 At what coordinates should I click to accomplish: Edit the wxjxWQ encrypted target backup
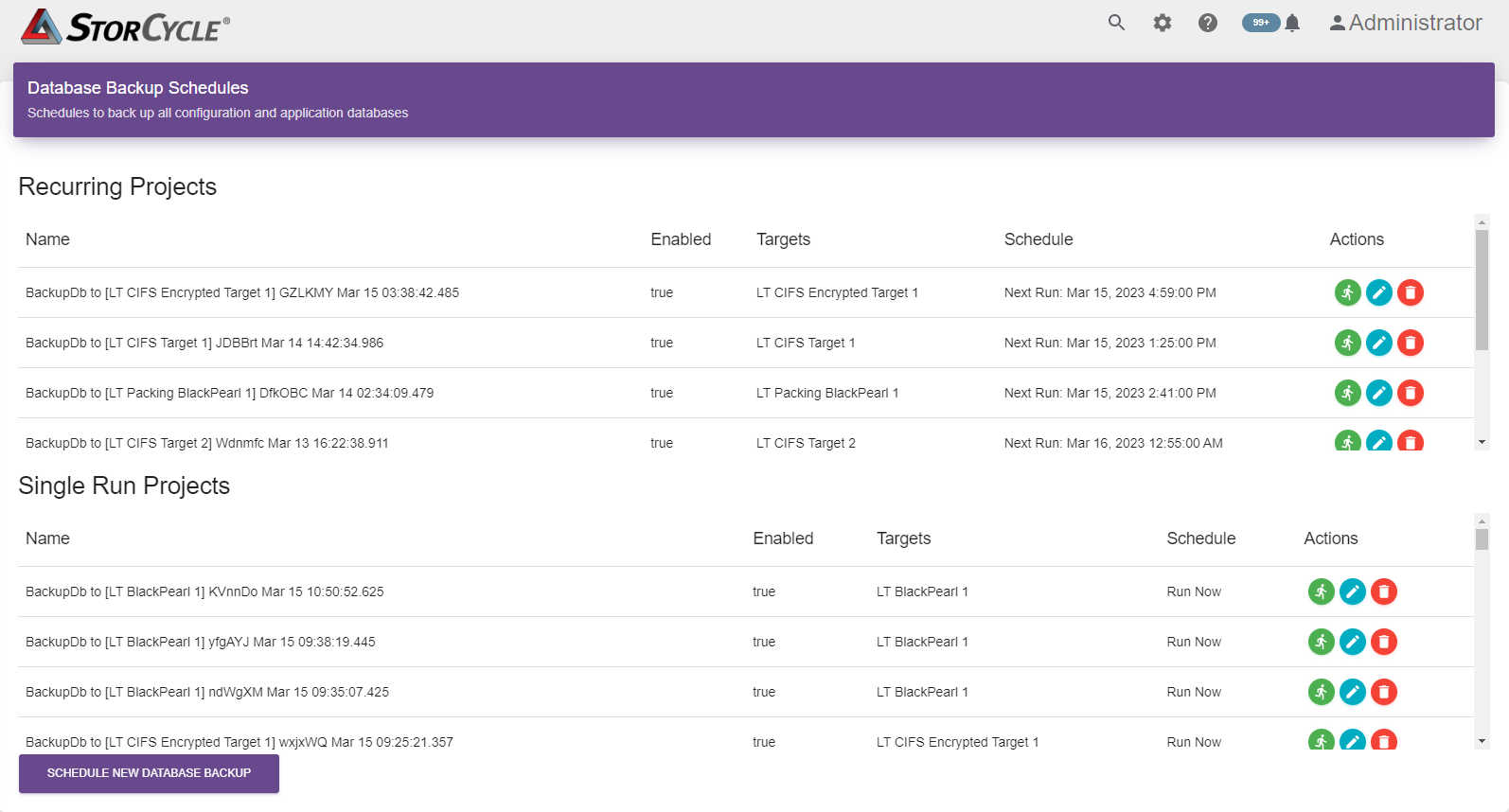[x=1353, y=740]
